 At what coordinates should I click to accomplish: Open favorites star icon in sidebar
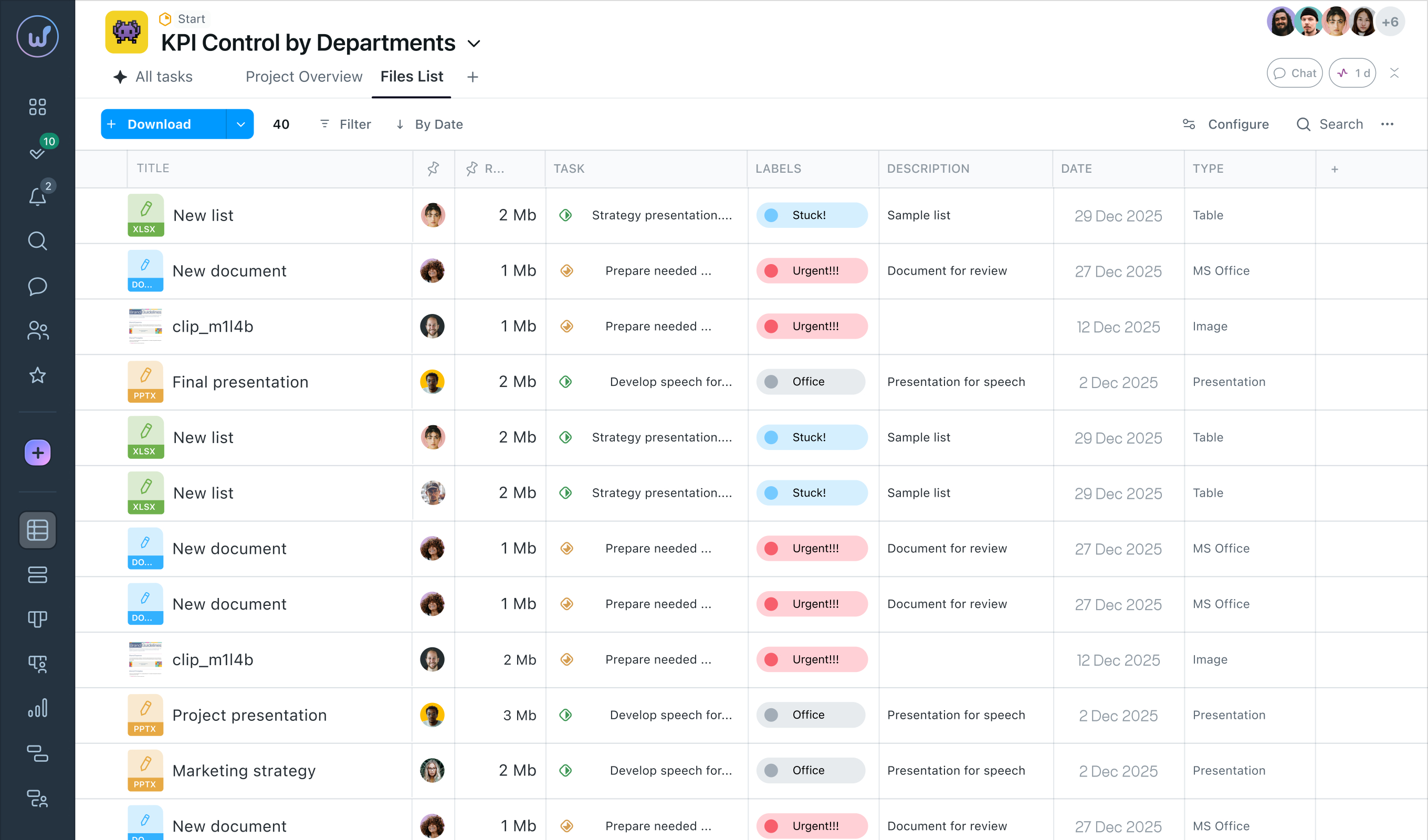click(37, 375)
